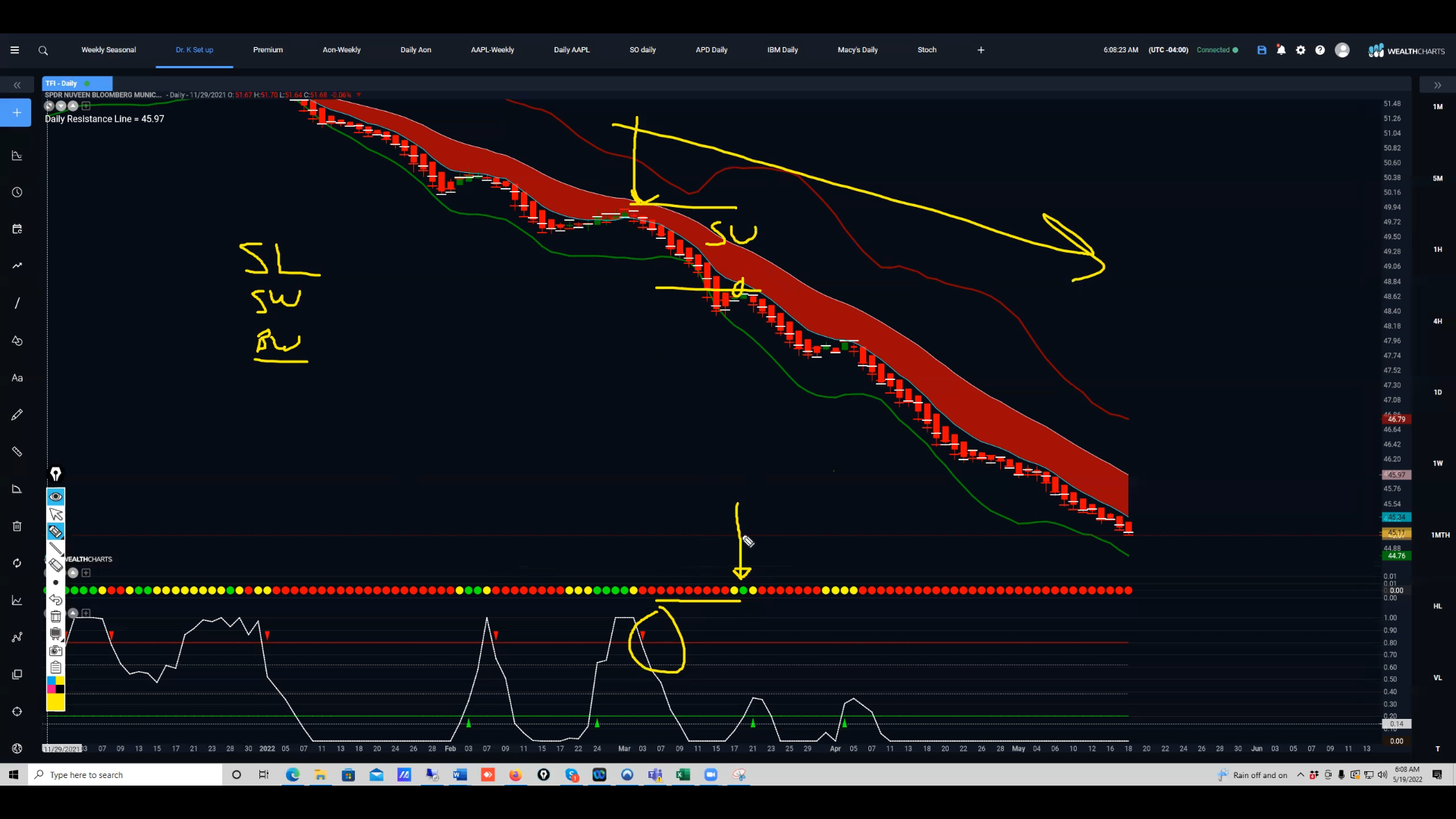Viewport: 1456px width, 819px height.
Task: Click the TFI - Daily chart label tab
Action: click(78, 83)
